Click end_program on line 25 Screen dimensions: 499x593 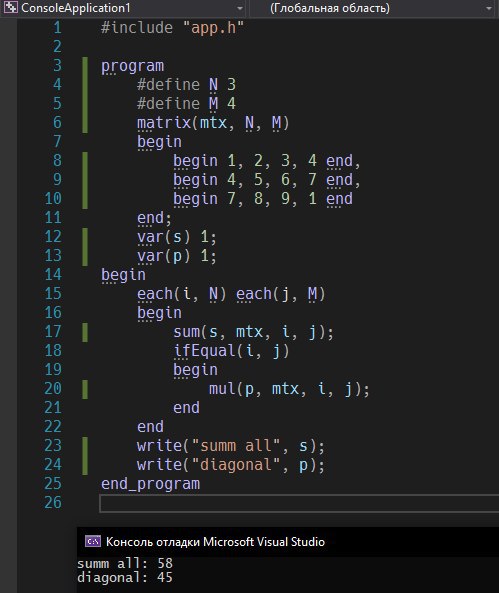150,484
